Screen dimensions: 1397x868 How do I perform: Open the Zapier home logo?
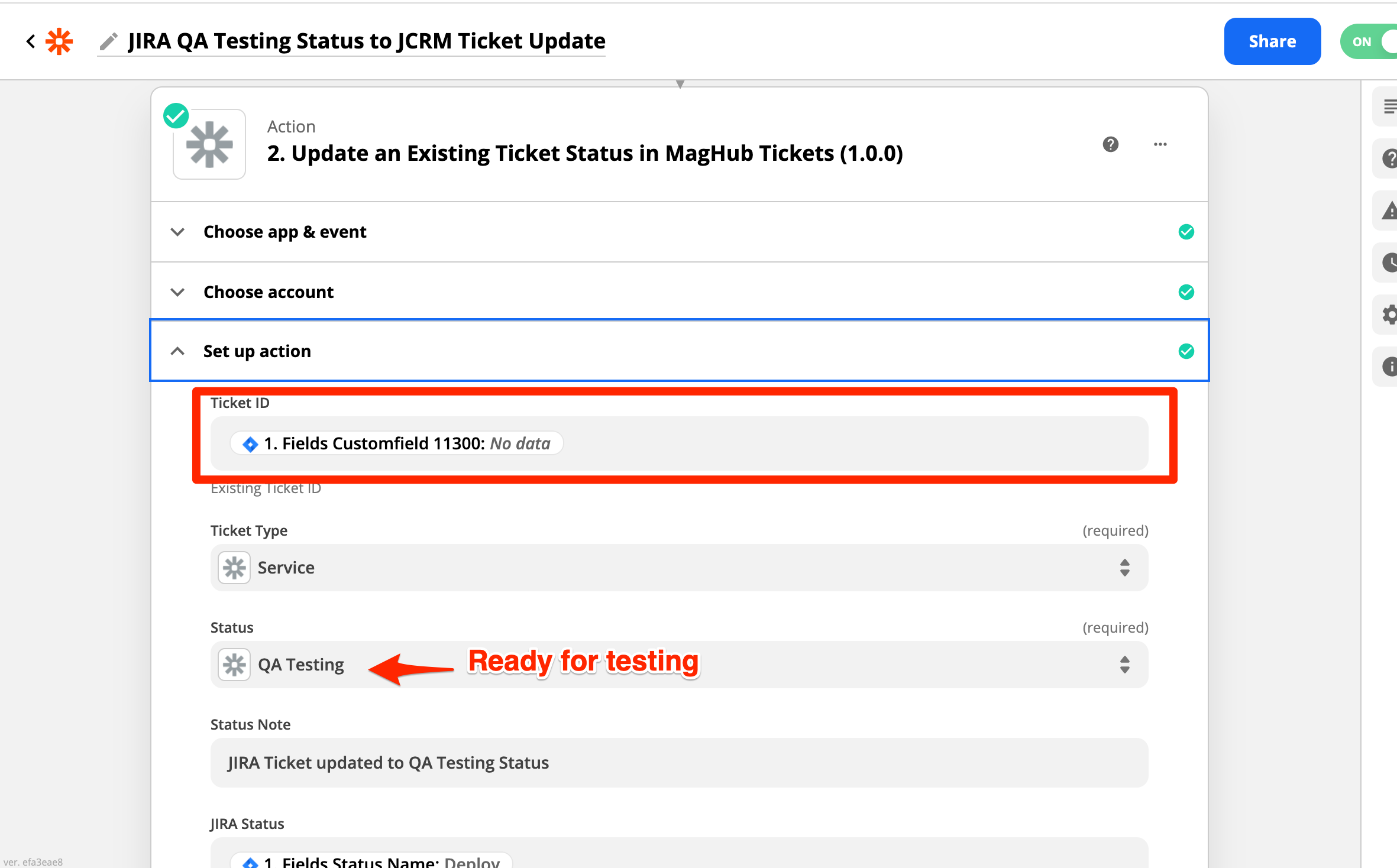tap(59, 41)
